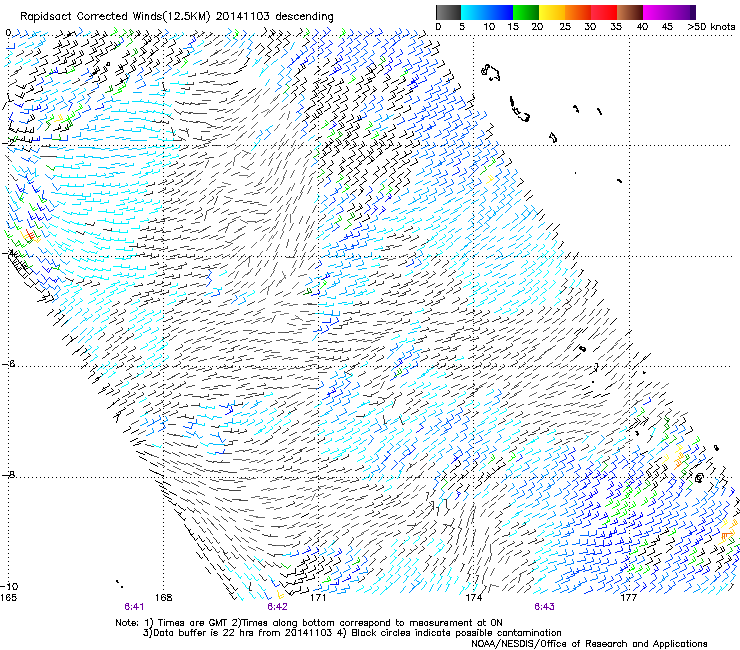
Task: Click the latitude label -8
Action: [x=8, y=475]
